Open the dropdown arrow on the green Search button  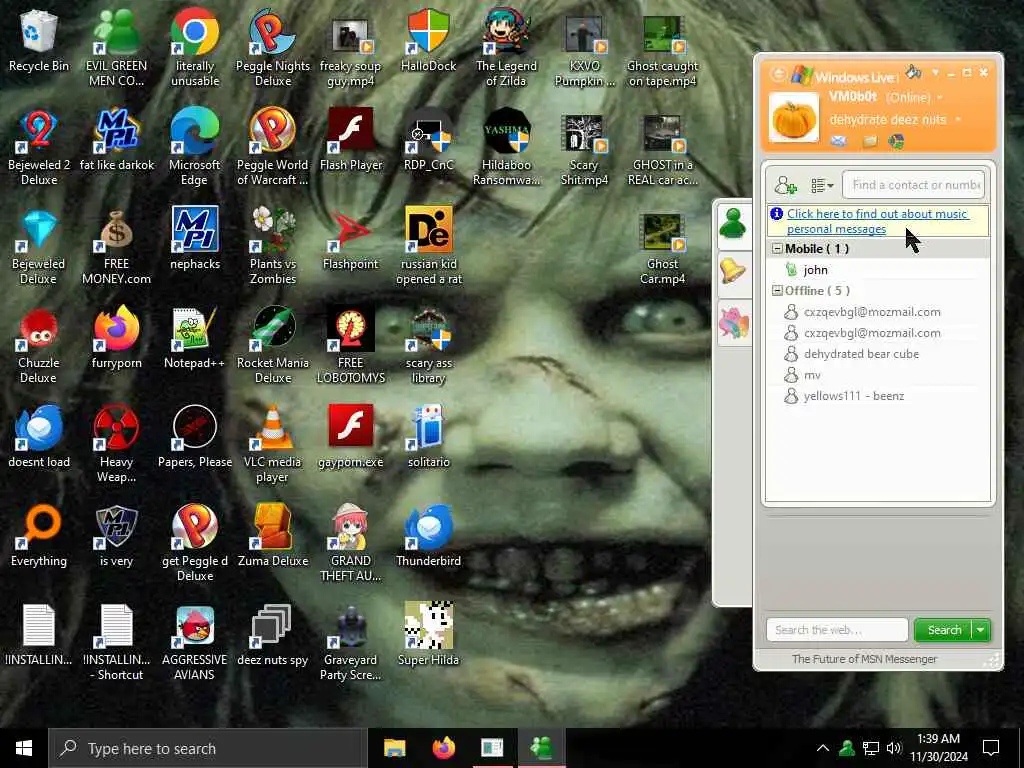coord(980,630)
